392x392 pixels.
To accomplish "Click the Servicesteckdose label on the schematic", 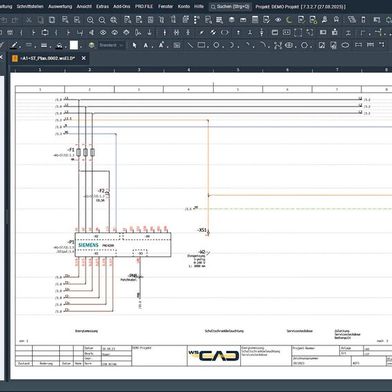I will [300, 331].
